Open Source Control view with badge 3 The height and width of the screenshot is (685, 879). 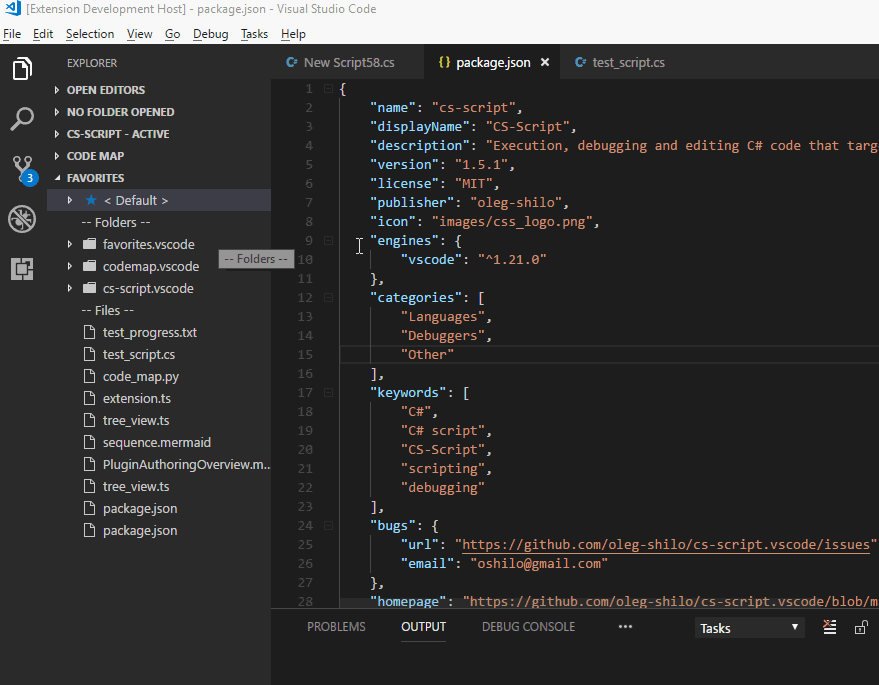pyautogui.click(x=24, y=169)
